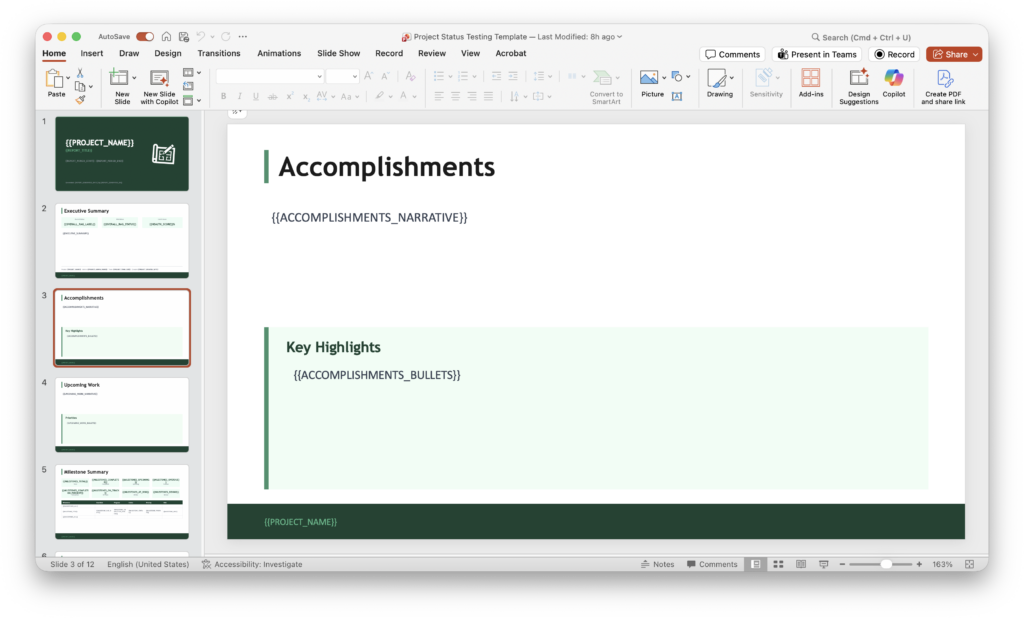Select the Upcoming Work slide thumbnail

(121, 414)
